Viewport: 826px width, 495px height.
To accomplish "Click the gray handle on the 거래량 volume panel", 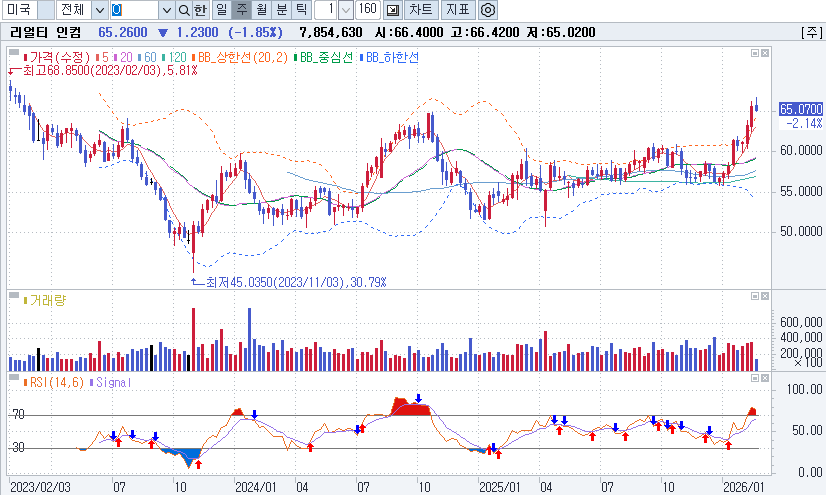I will tap(14, 298).
